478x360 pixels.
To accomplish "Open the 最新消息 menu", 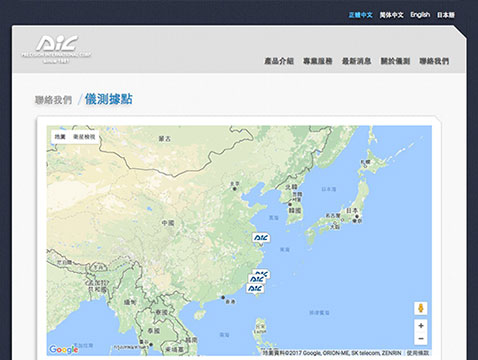I will click(x=356, y=61).
